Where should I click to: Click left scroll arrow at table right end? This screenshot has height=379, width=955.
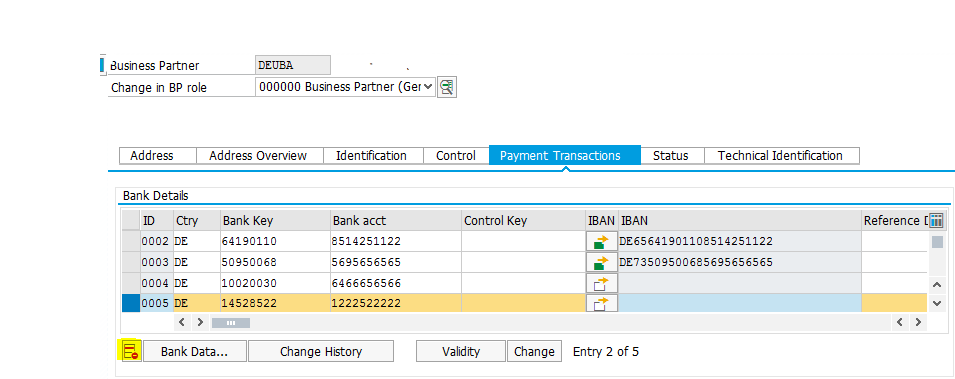click(899, 322)
